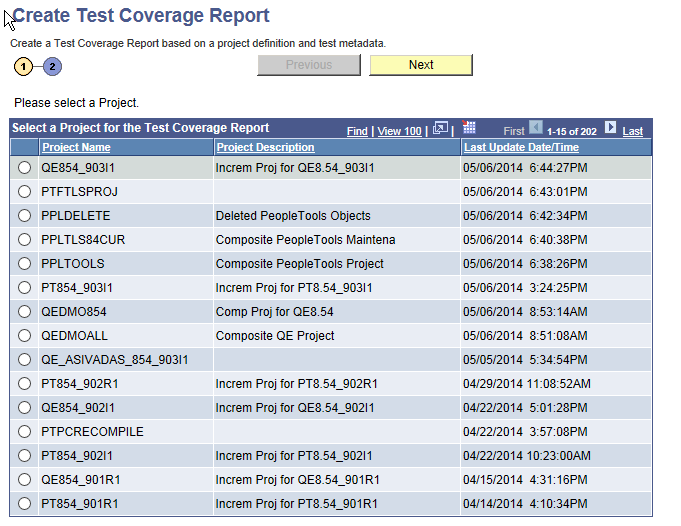Open grid in new window icon
The width and height of the screenshot is (681, 526).
(x=440, y=128)
